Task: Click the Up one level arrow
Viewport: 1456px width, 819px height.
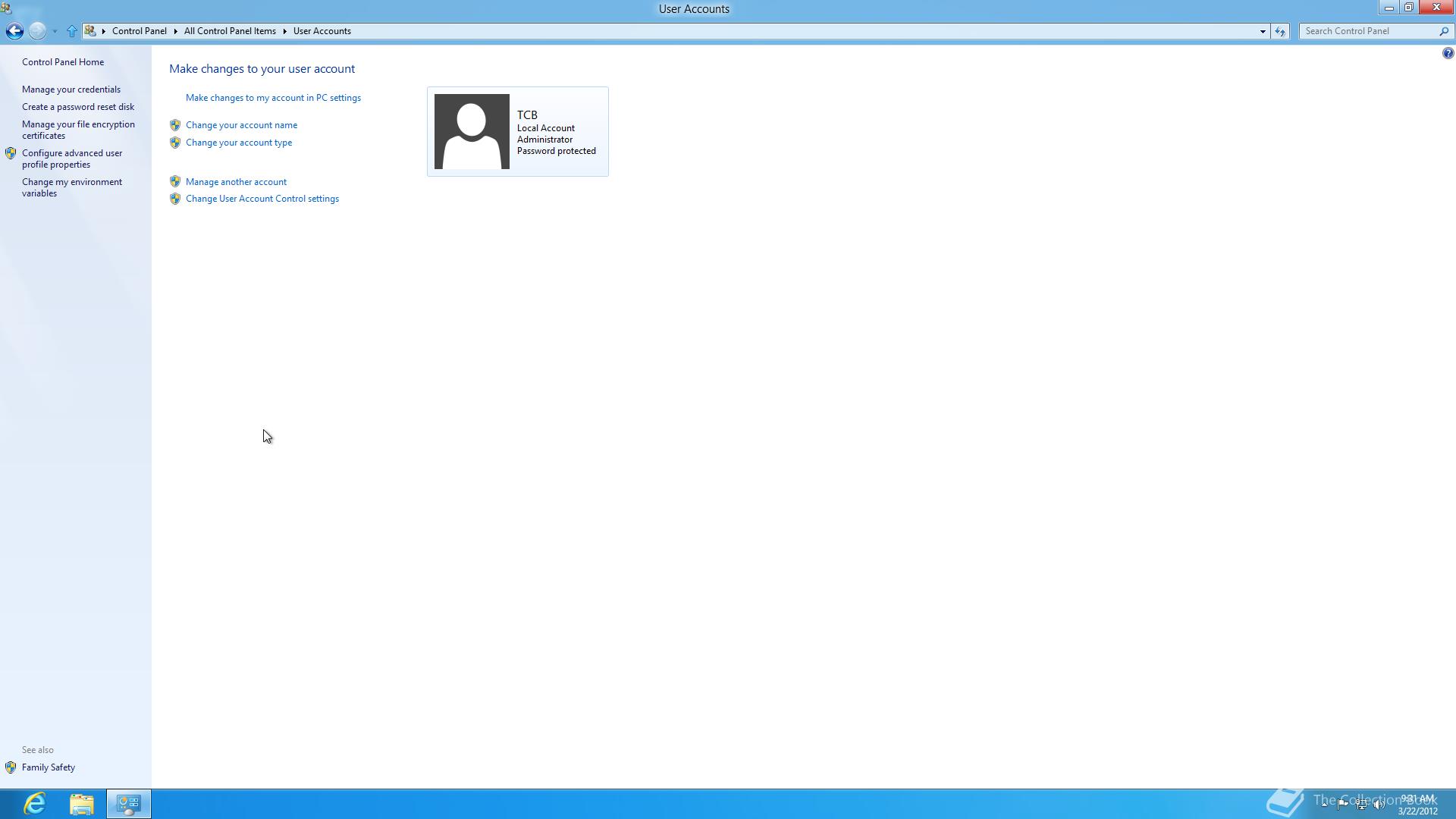Action: pyautogui.click(x=72, y=31)
